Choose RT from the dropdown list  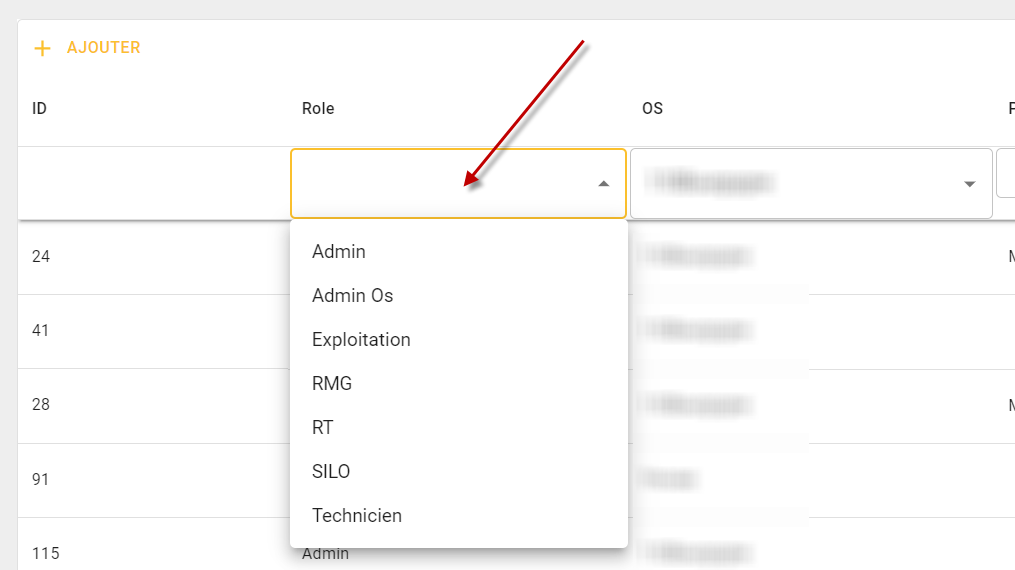coord(323,428)
